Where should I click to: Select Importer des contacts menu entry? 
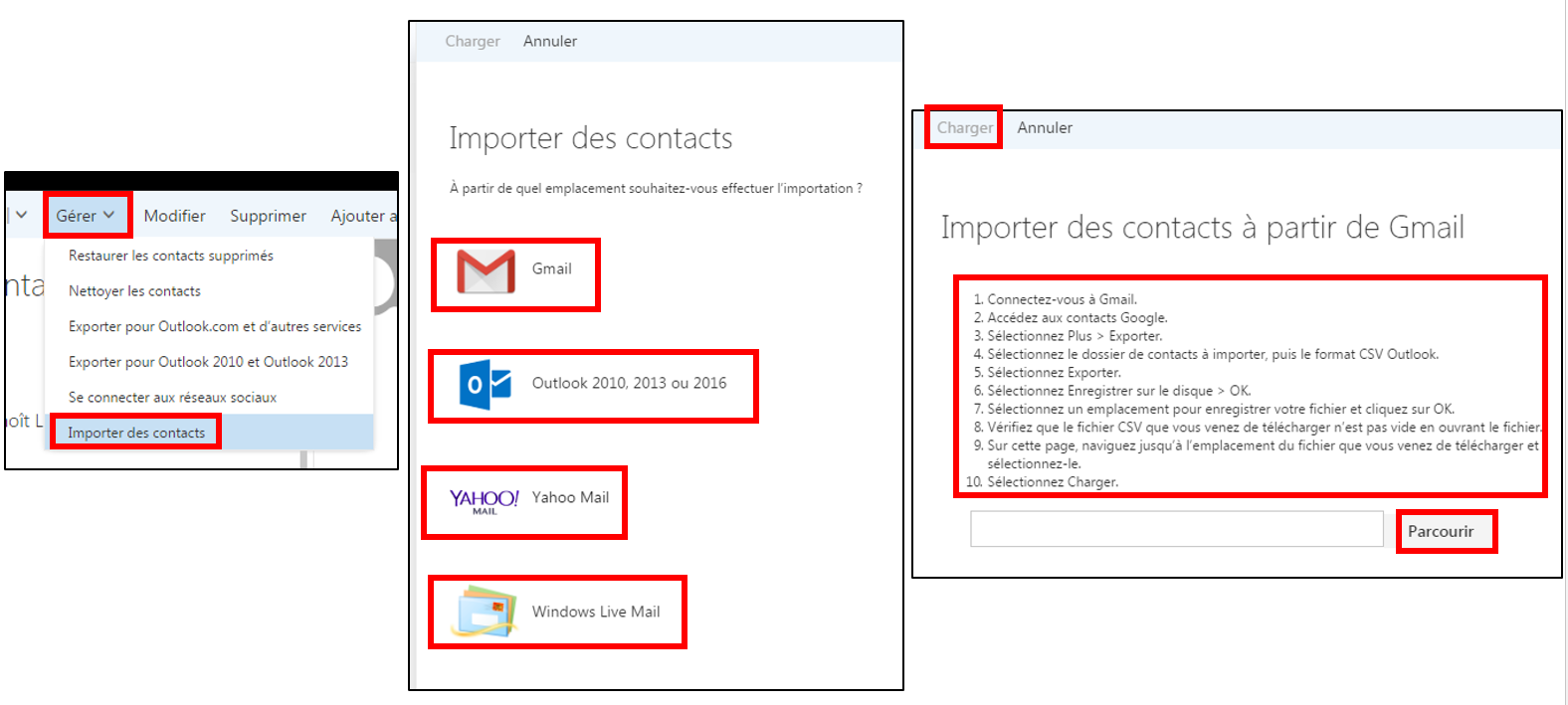(136, 433)
